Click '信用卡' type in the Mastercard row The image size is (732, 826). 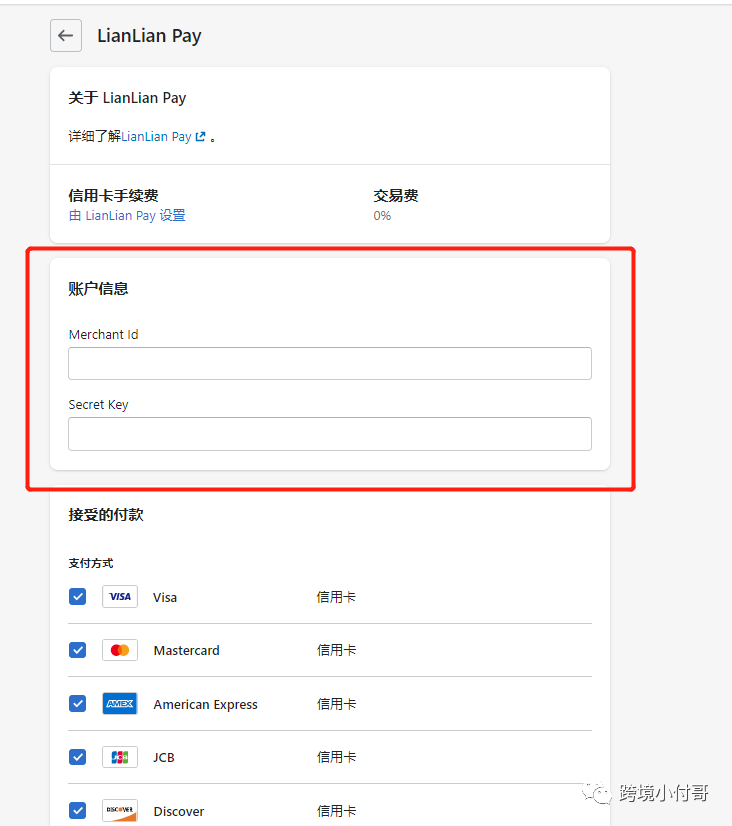tap(336, 650)
